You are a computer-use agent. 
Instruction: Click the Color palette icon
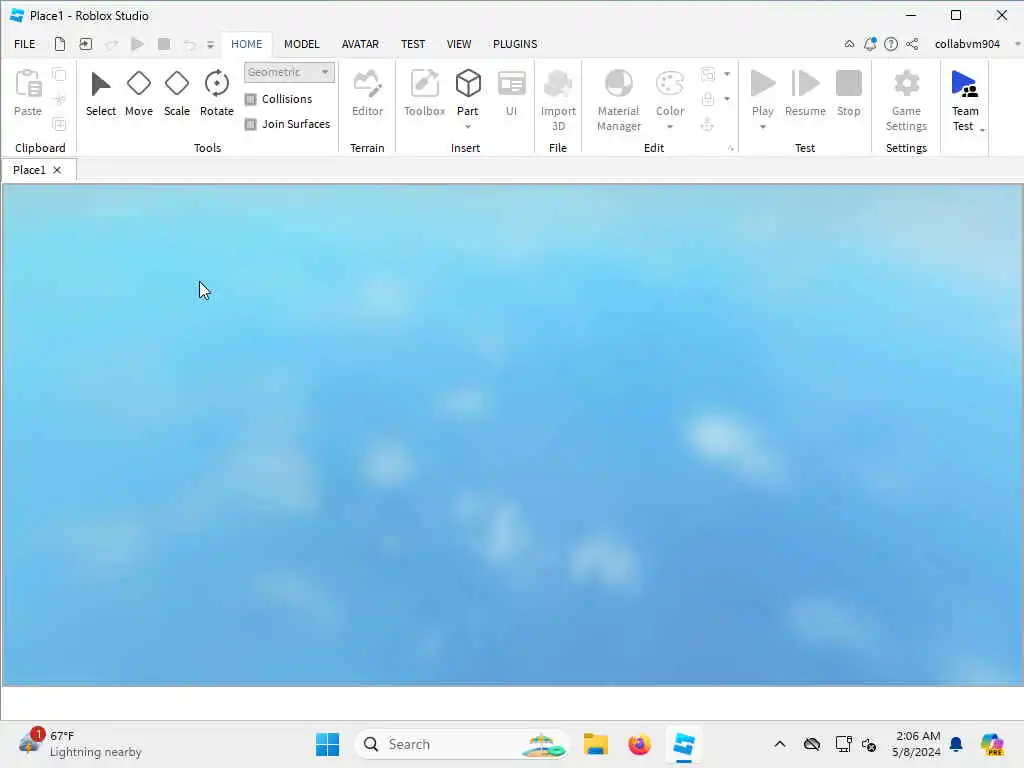click(x=670, y=85)
